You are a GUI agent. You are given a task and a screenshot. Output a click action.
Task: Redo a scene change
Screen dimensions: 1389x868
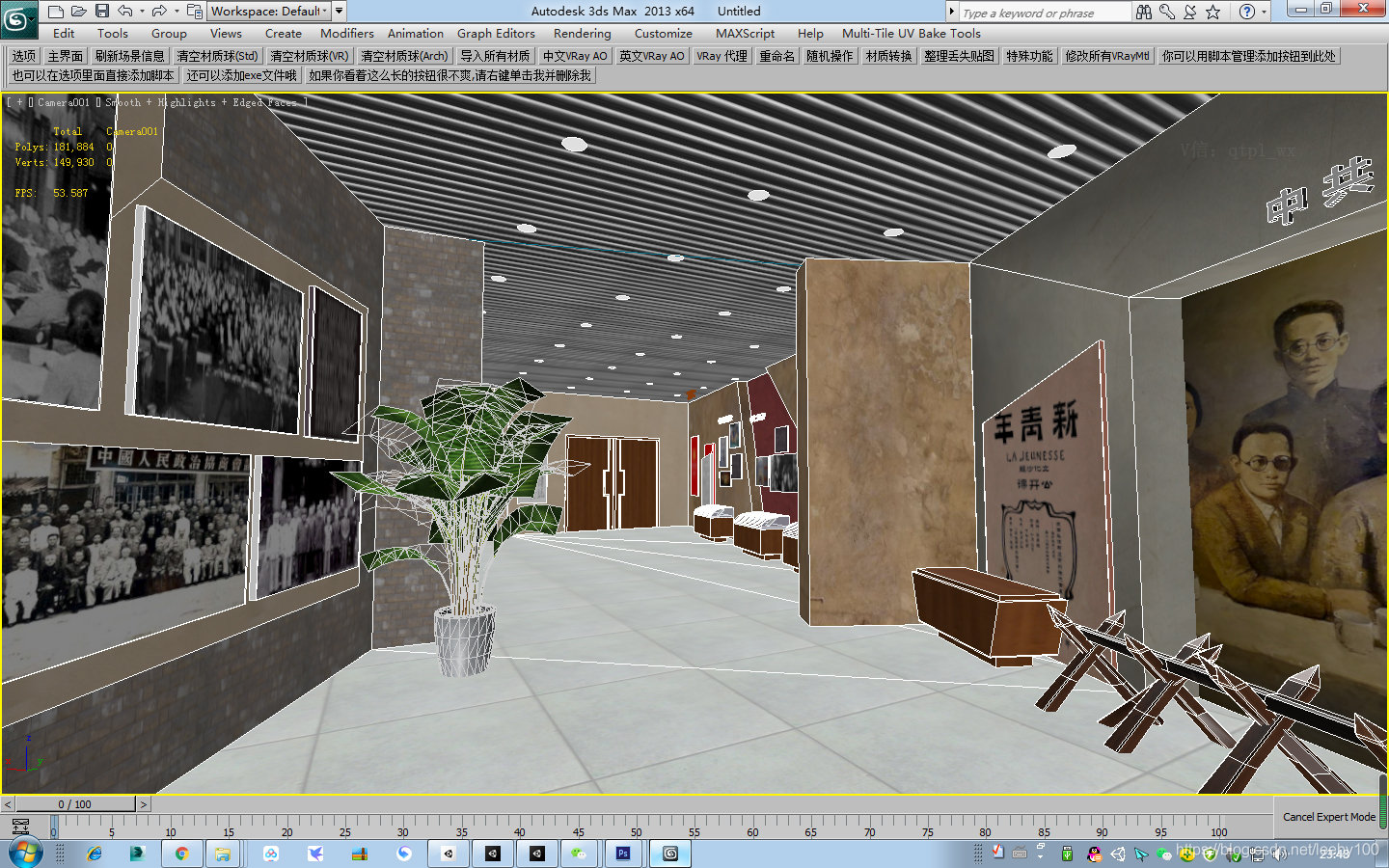160,12
